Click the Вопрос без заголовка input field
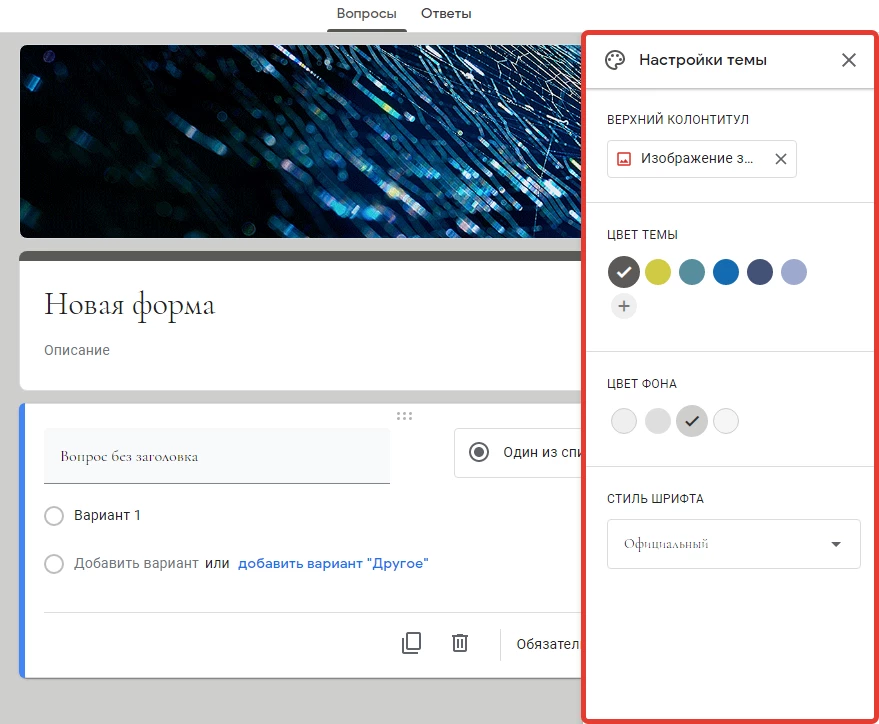The image size is (879, 724). [217, 456]
